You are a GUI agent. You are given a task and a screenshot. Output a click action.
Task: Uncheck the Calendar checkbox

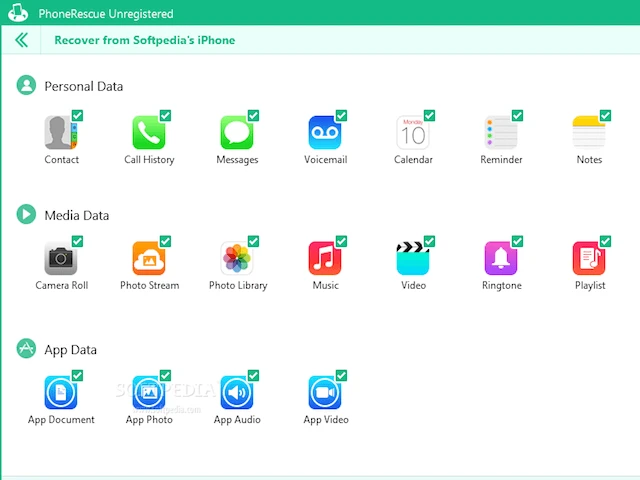(x=429, y=116)
